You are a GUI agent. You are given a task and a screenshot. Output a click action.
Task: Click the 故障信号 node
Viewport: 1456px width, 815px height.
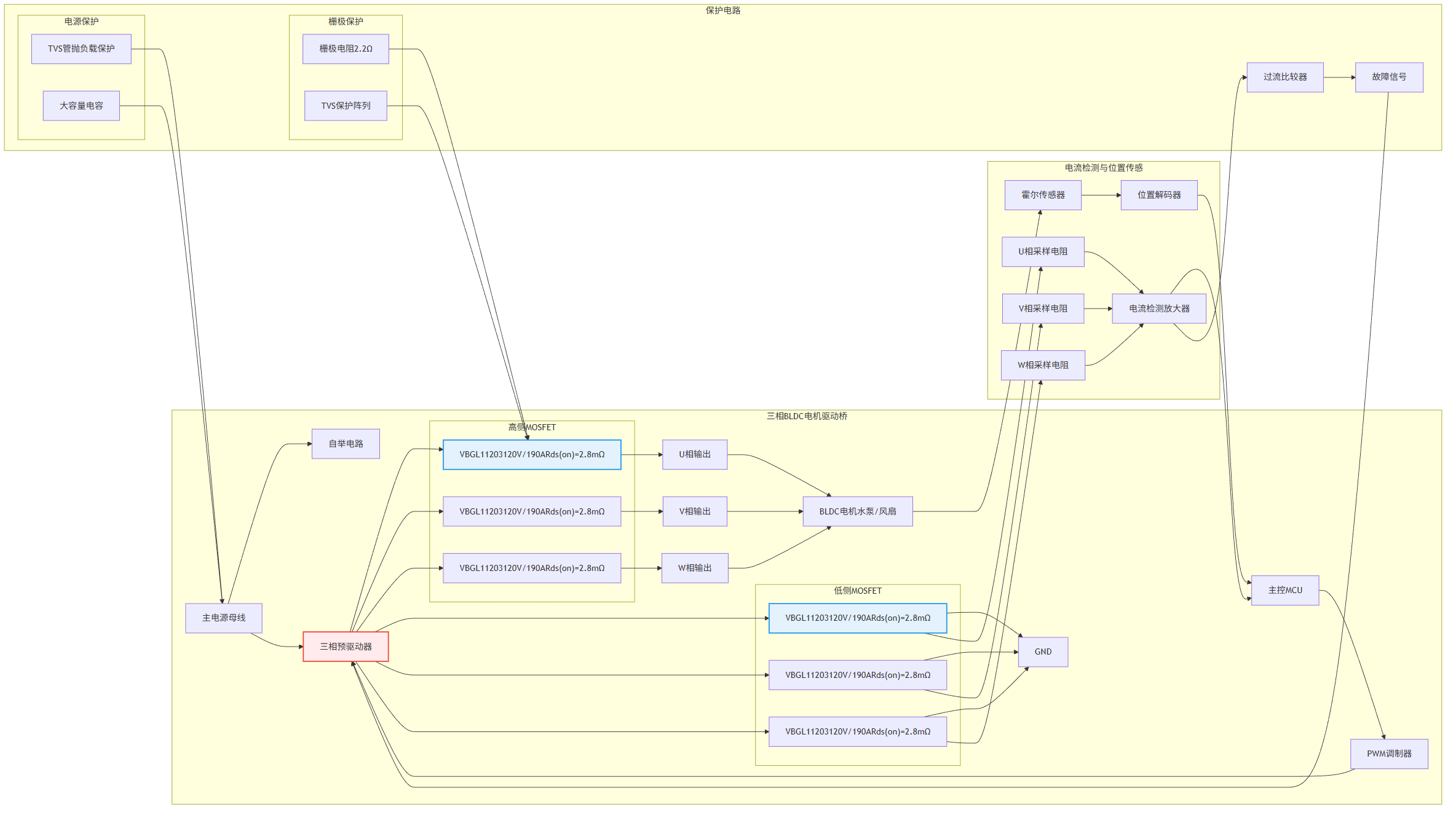1389,77
